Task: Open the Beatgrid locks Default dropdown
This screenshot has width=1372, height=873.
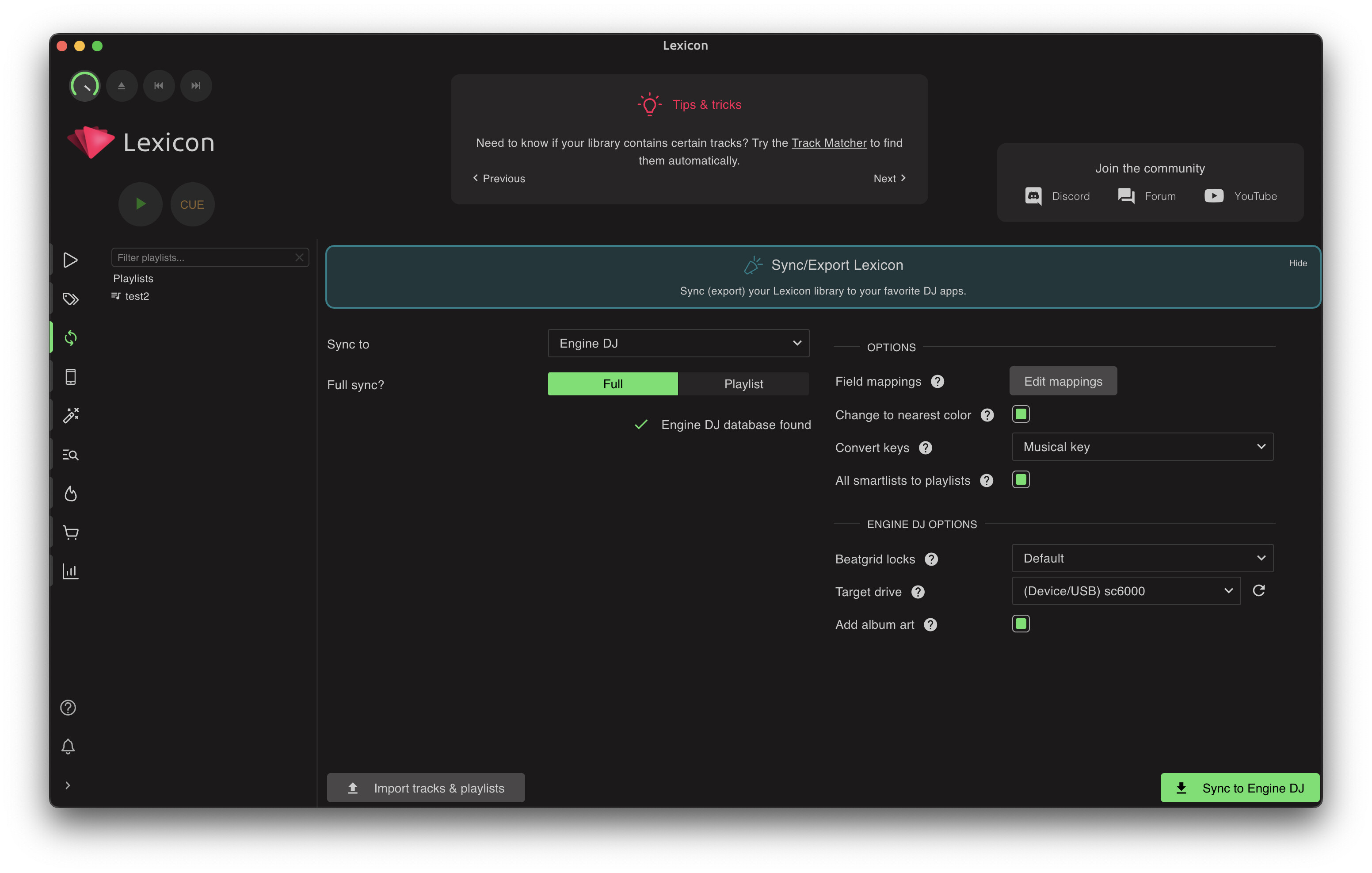Action: point(1142,558)
